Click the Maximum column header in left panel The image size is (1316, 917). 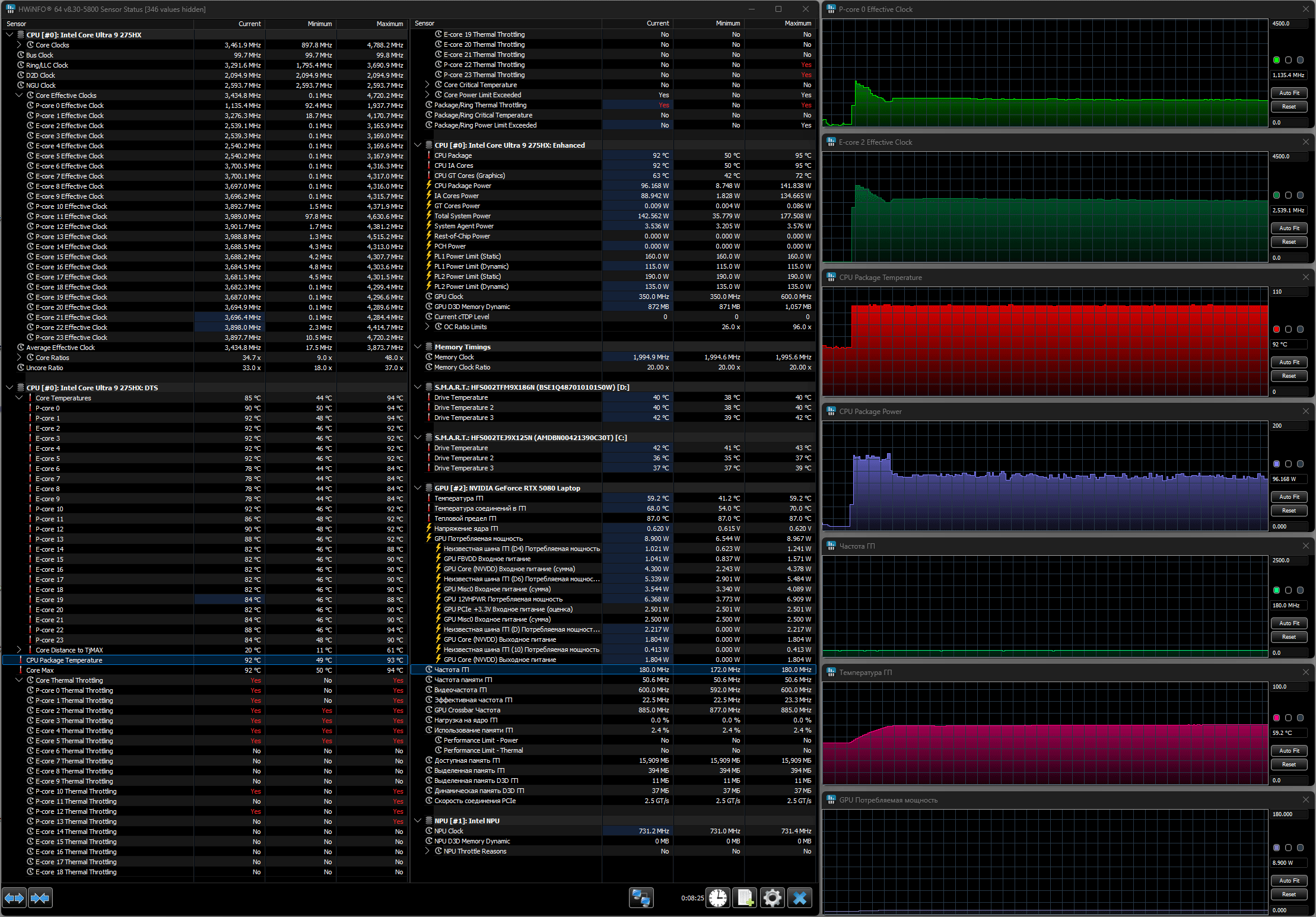(389, 24)
